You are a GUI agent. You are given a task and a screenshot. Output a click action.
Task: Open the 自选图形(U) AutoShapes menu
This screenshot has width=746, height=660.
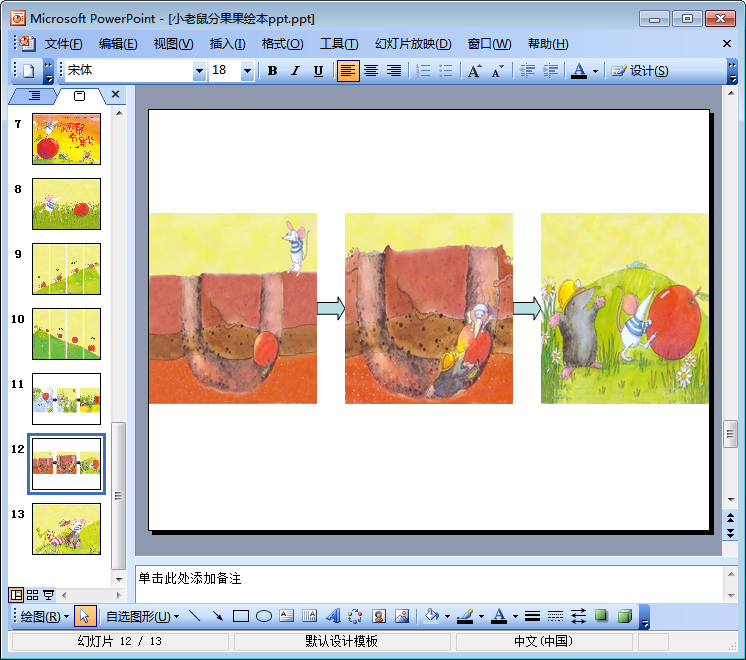click(142, 617)
